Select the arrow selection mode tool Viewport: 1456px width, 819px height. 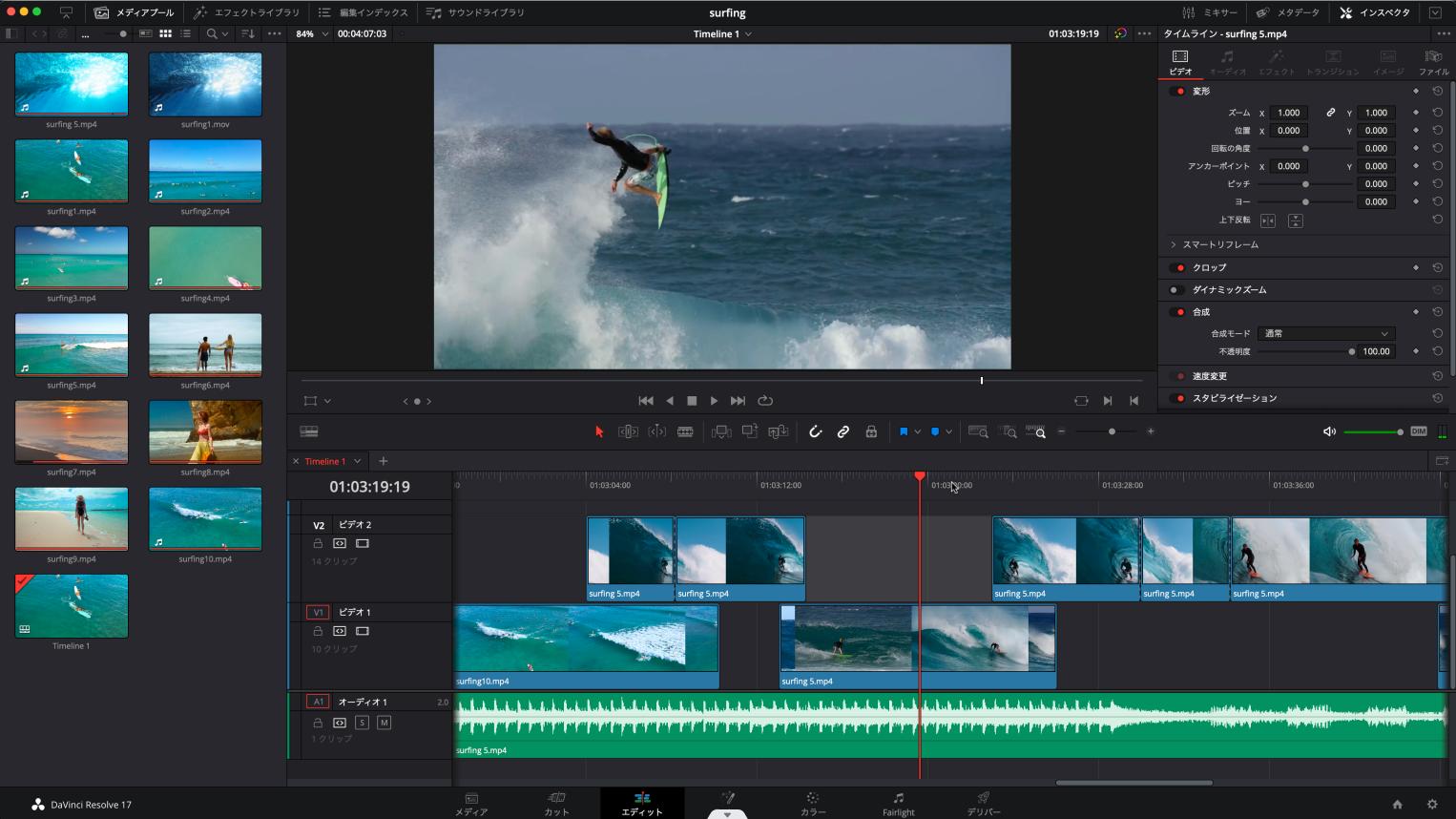599,431
